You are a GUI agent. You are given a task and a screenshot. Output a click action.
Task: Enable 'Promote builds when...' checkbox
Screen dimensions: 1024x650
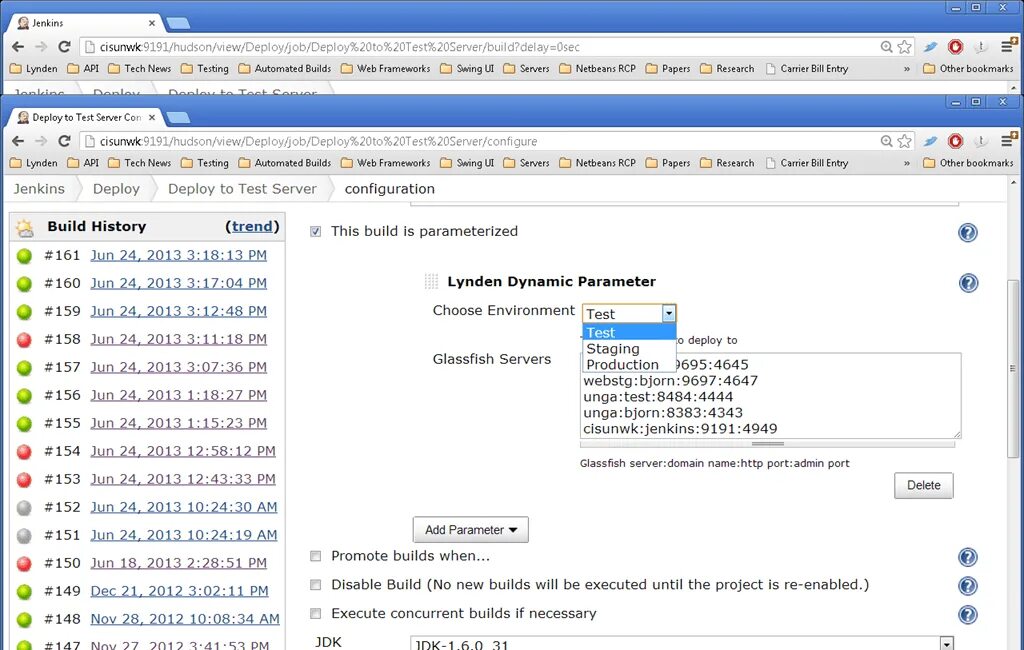point(315,556)
